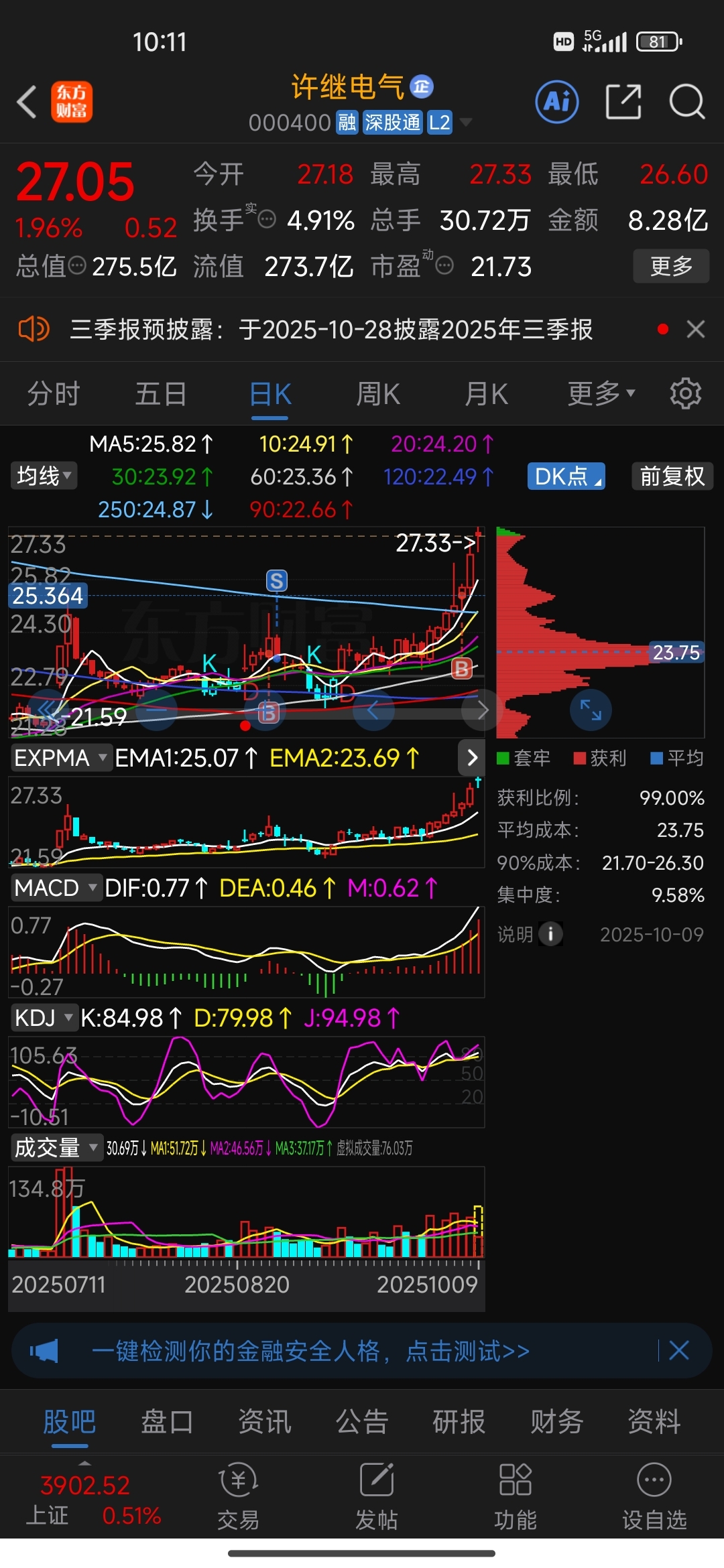Screen dimensions: 724x1568
Task: Tap the 23.75 average cost label
Action: tap(676, 652)
